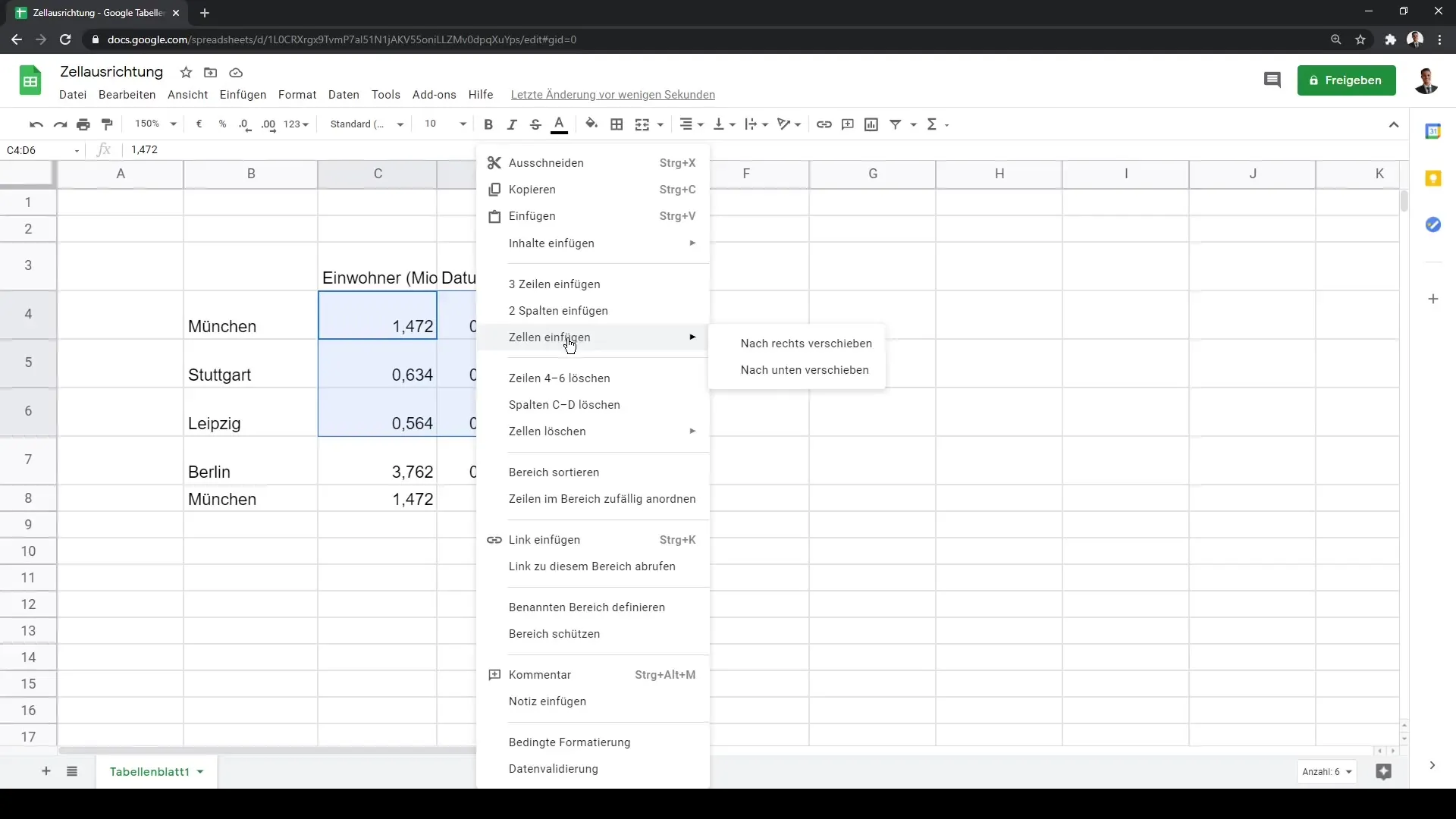Open font size 10 dropdown

coord(445,124)
